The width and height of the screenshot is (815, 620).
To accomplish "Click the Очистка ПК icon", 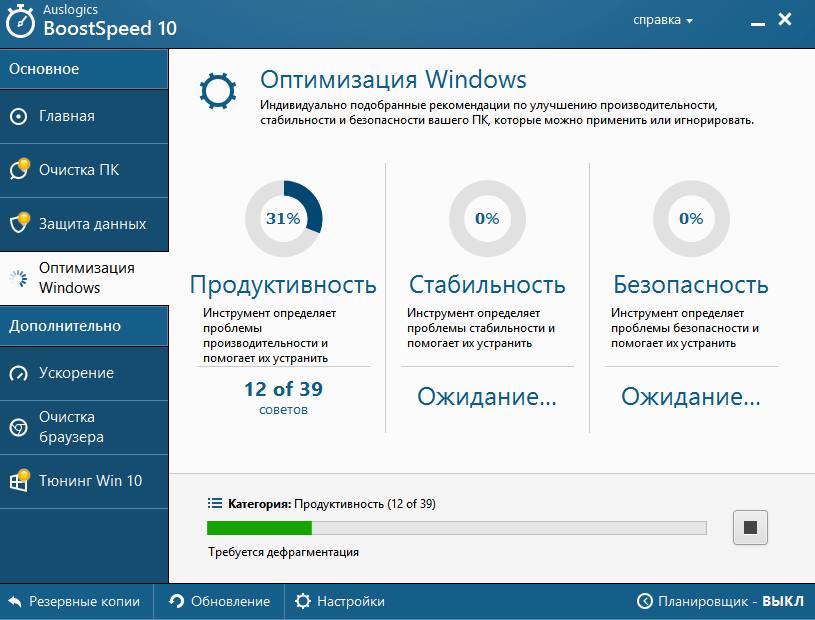I will (20, 169).
